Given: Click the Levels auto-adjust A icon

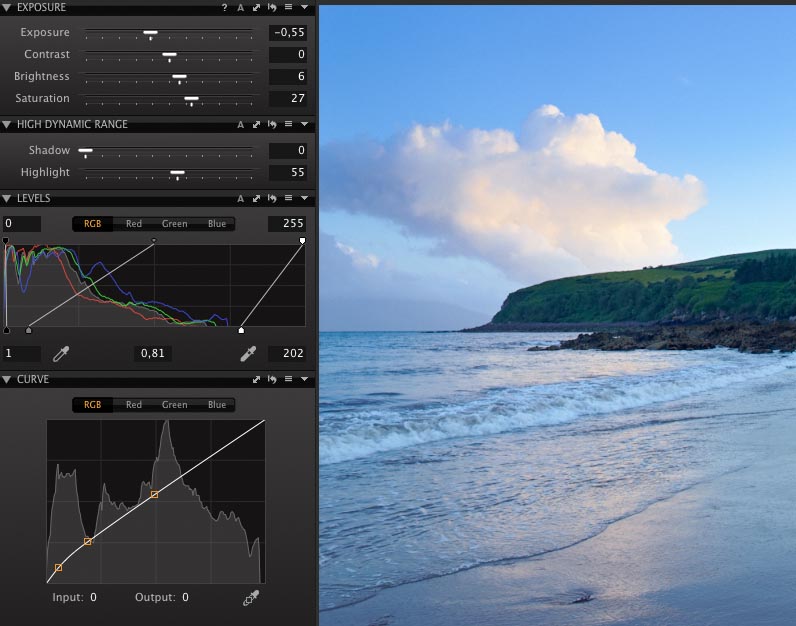Looking at the screenshot, I should pos(240,199).
